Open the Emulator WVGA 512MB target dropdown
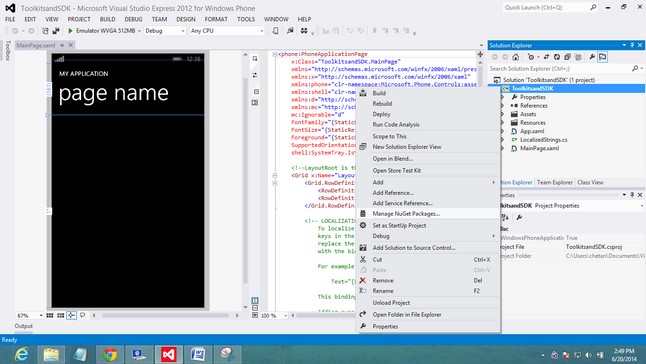The height and width of the screenshot is (364, 646). [x=139, y=31]
